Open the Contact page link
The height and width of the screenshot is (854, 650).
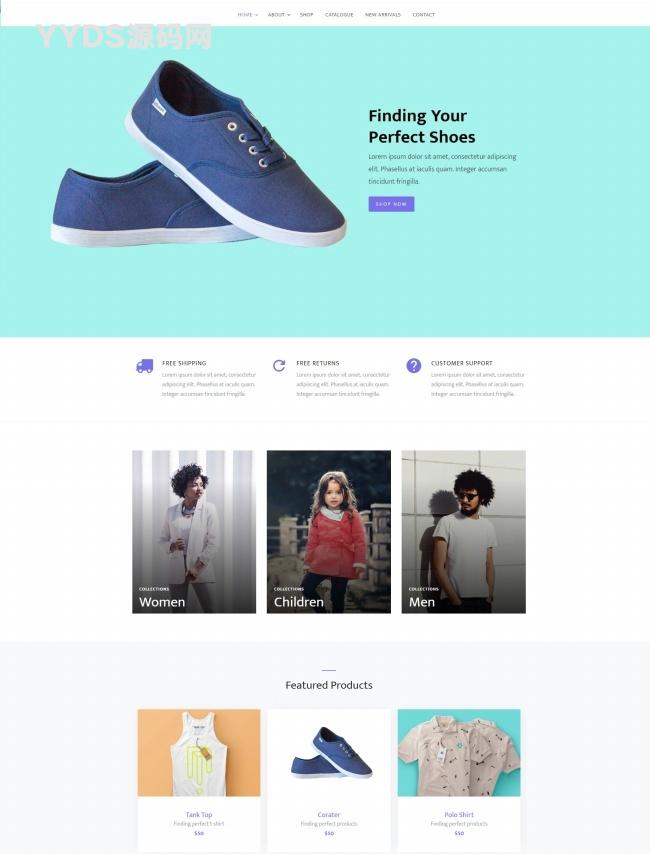pos(423,15)
